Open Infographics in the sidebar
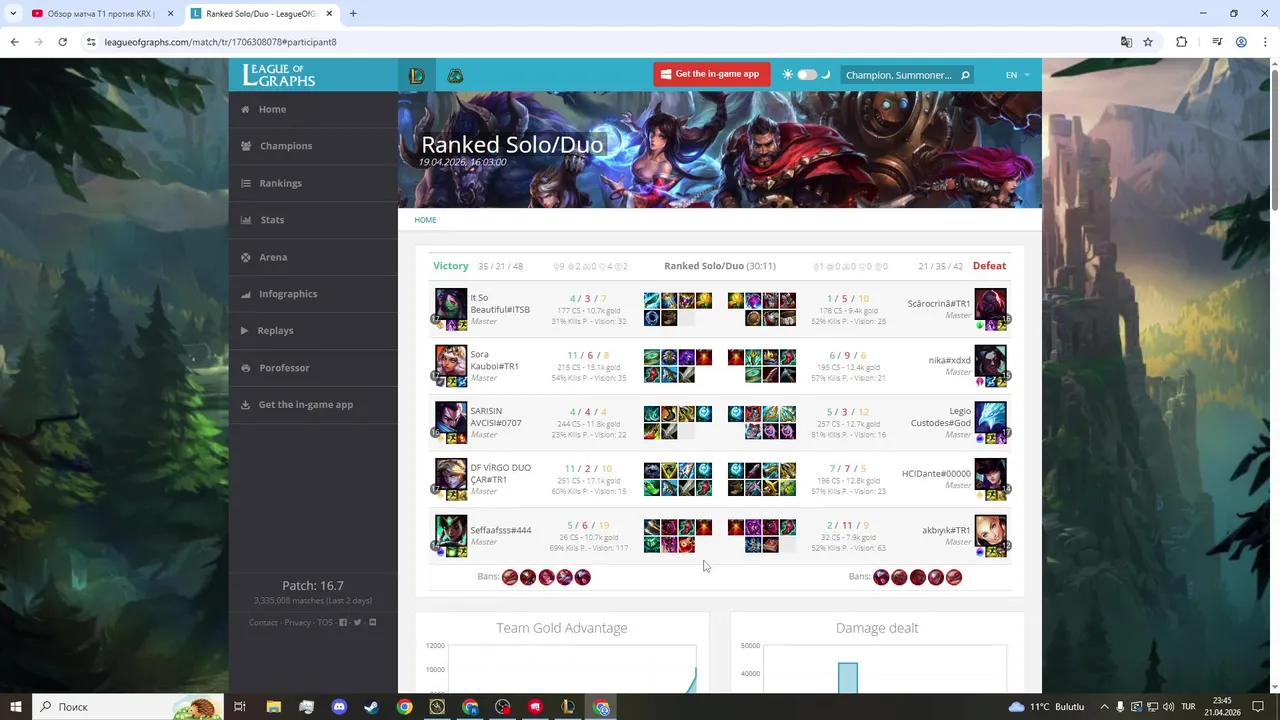Image resolution: width=1280 pixels, height=720 pixels. click(313, 294)
